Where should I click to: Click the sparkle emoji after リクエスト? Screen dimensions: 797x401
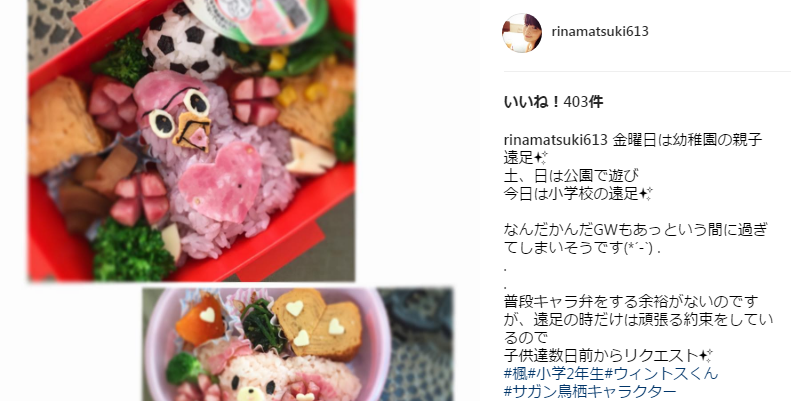[706, 355]
